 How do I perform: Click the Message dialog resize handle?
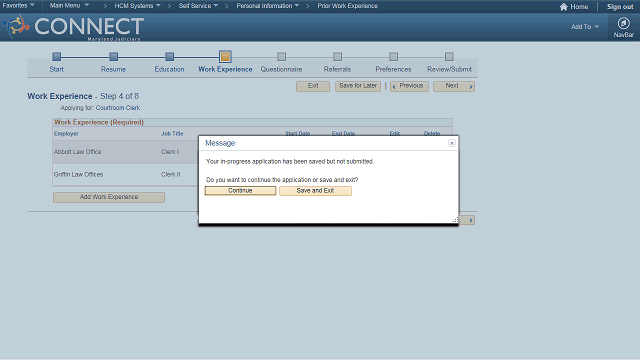point(455,220)
